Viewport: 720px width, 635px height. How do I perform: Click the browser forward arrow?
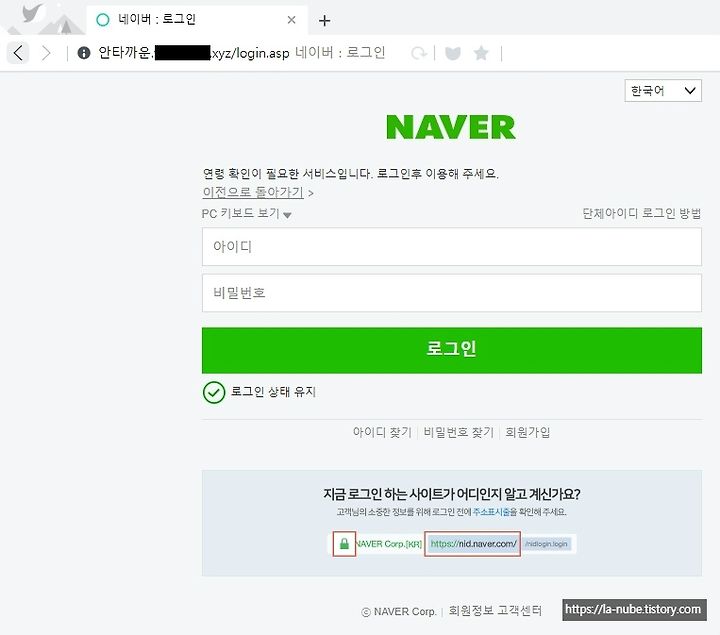tap(46, 53)
